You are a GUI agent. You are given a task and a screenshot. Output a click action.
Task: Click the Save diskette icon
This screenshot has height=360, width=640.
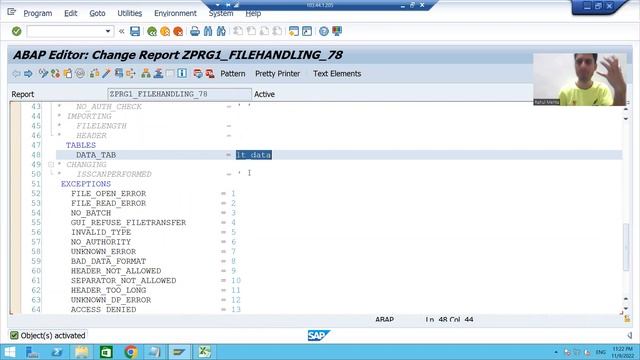[135, 31]
